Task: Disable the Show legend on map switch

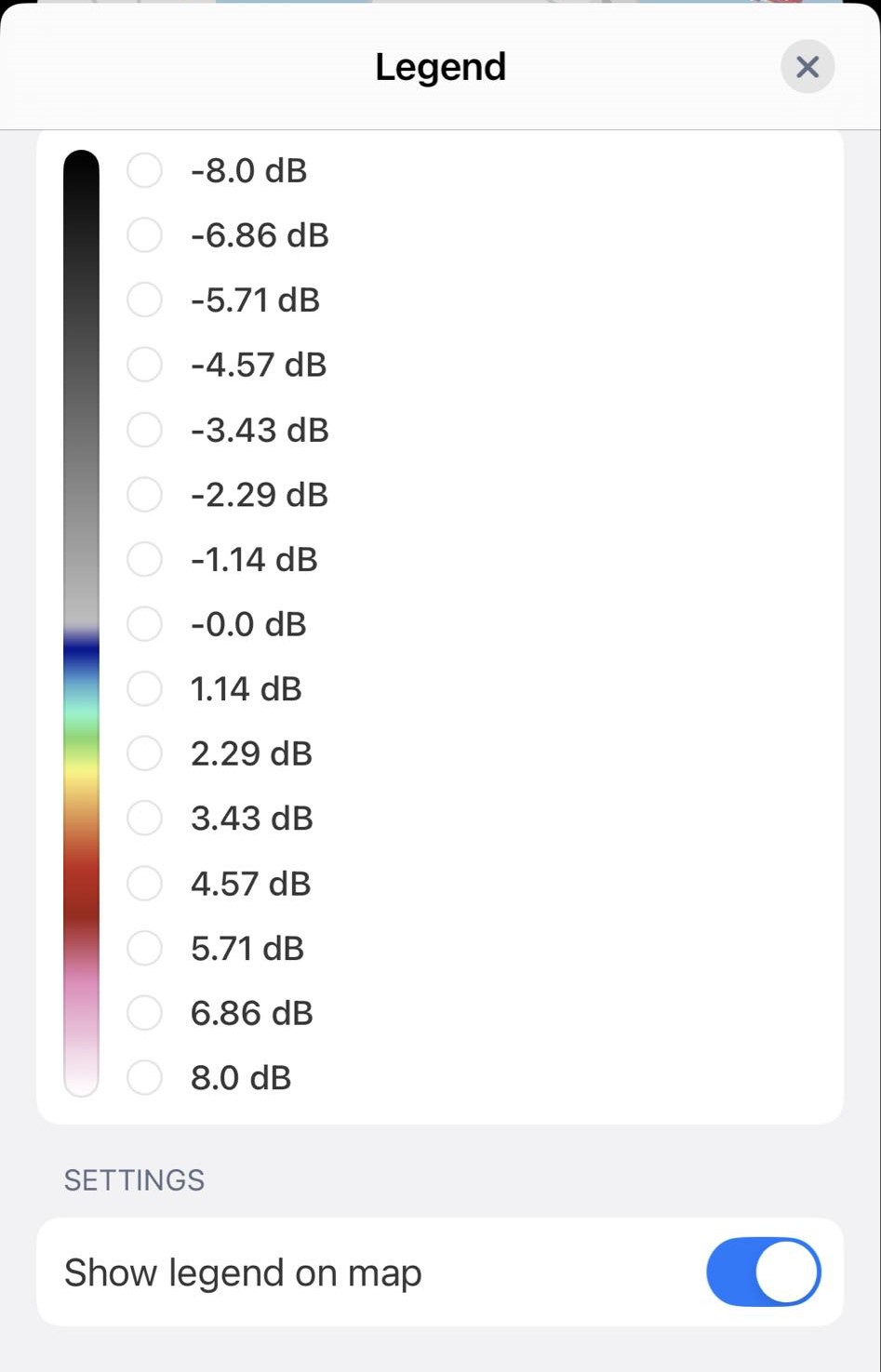Action: 764,1272
